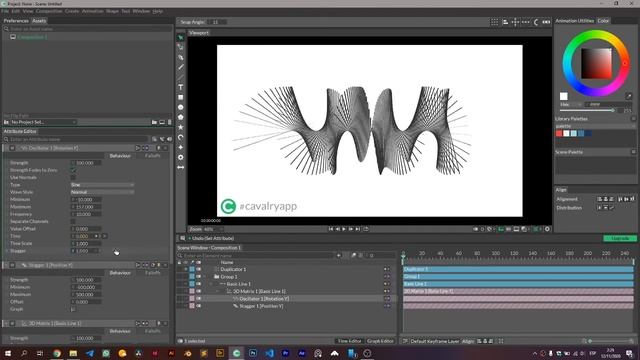This screenshot has width=640, height=360.
Task: Open Oscillator Falloffs tab
Action: click(x=153, y=156)
